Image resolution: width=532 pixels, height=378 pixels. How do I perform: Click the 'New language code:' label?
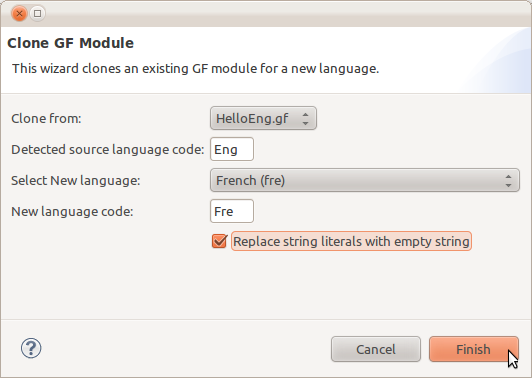coord(72,212)
